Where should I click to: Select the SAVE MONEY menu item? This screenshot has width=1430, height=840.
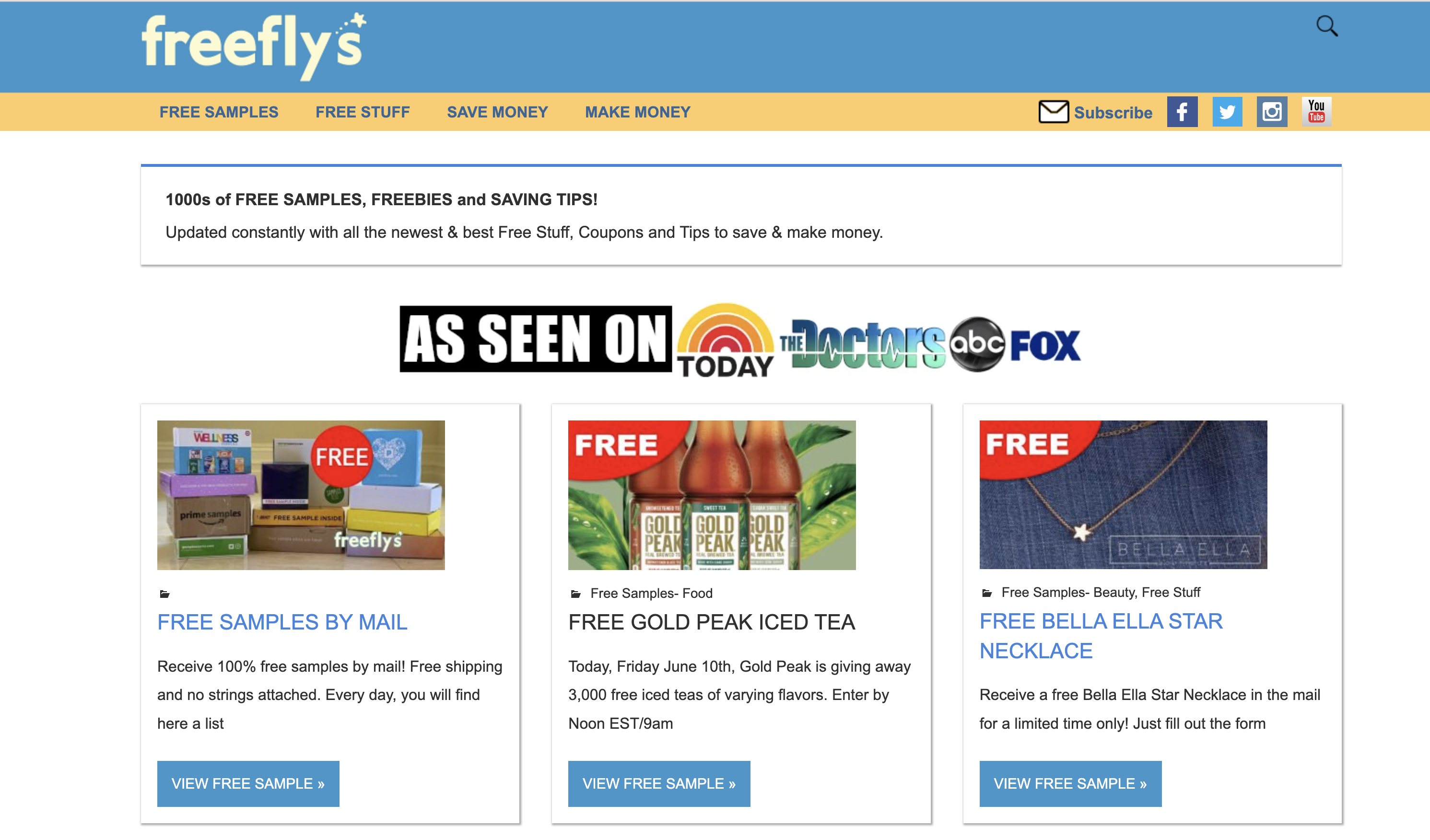[x=497, y=112]
